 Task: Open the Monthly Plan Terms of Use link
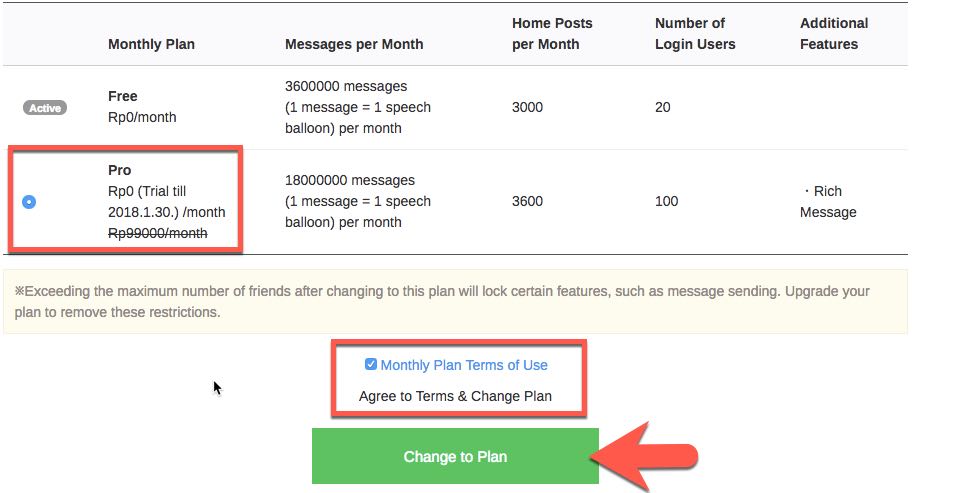tap(464, 365)
